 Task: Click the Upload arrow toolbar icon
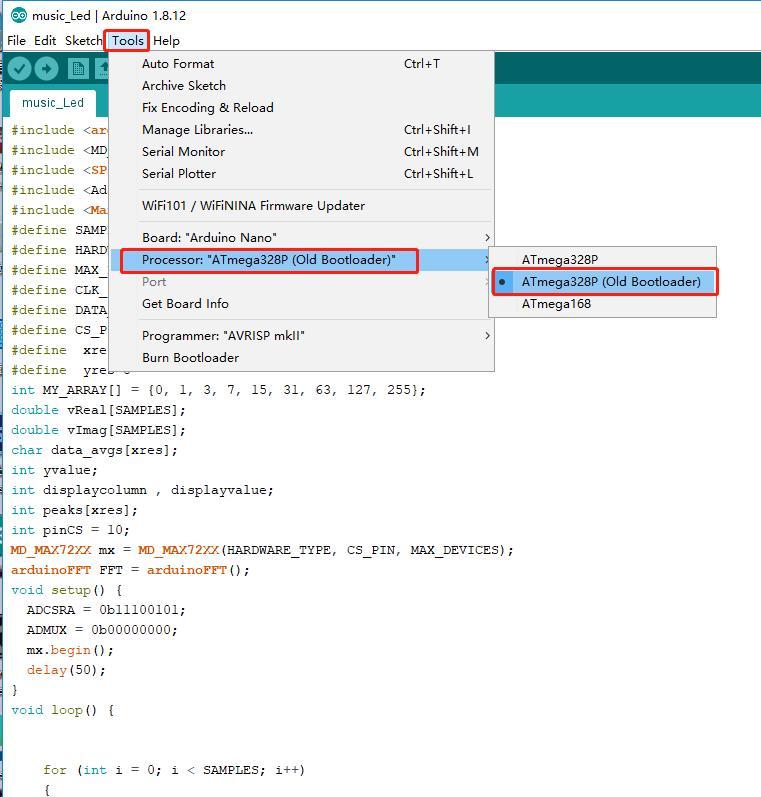coord(47,69)
